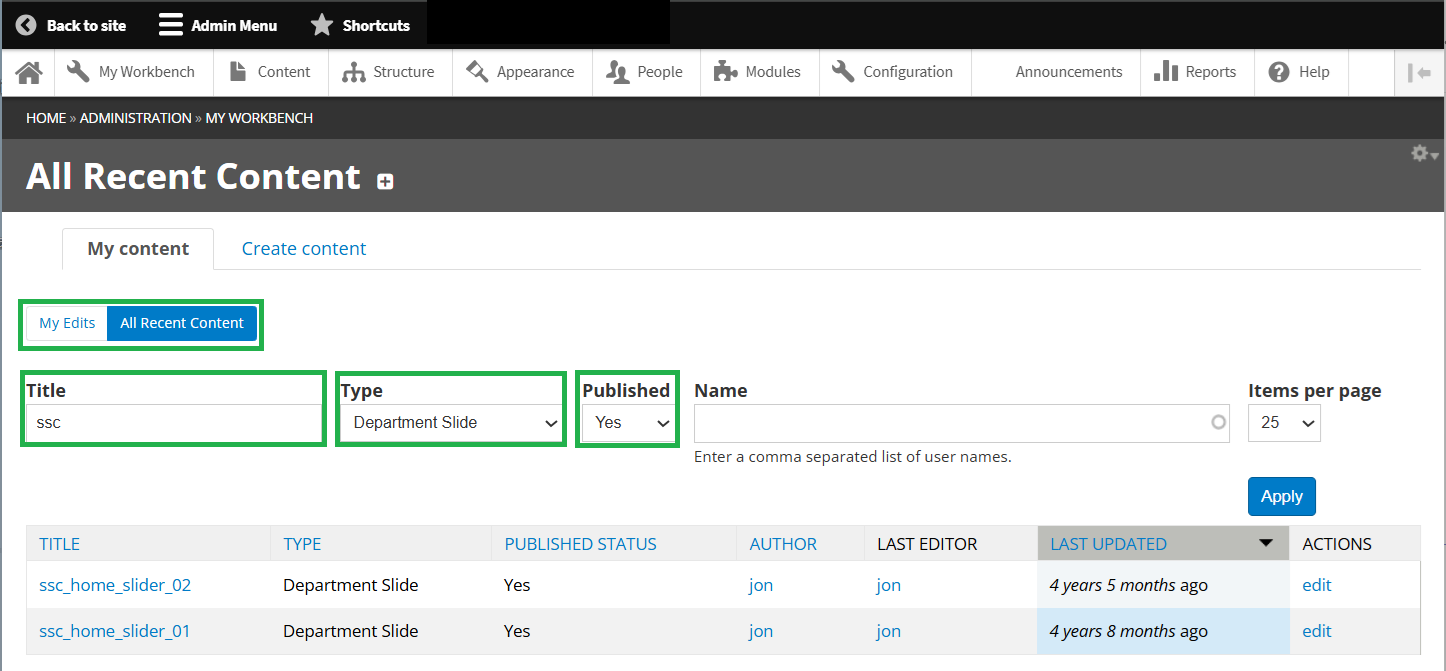
Task: Click the Name filter input field
Action: [962, 423]
